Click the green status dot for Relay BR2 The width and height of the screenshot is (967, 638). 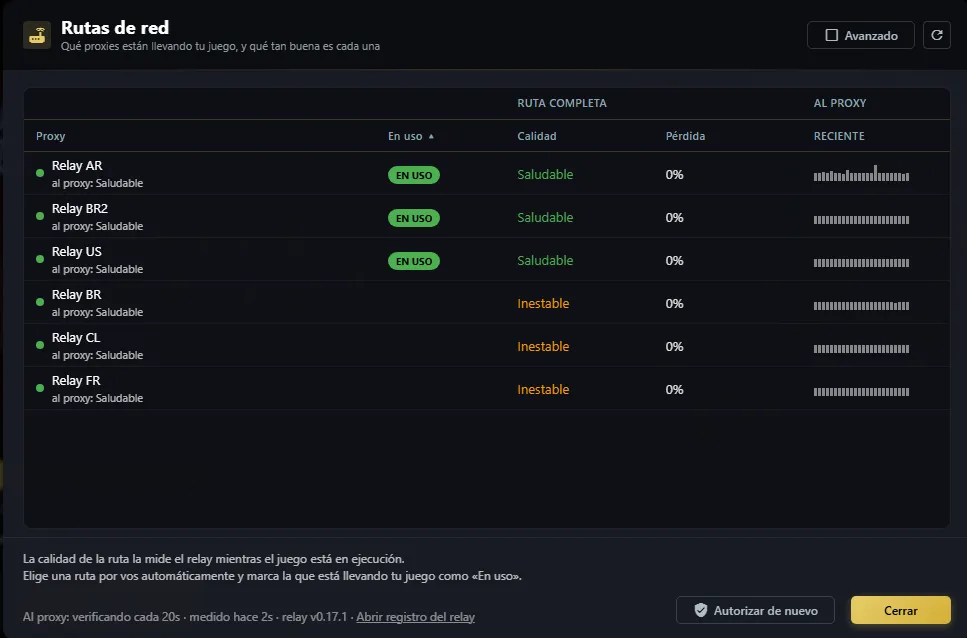(x=40, y=216)
